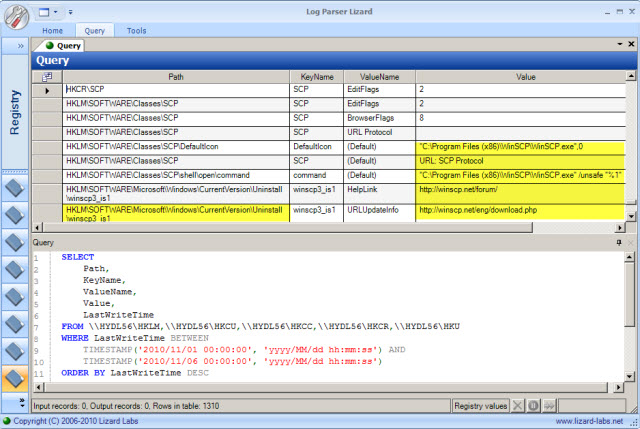
Task: Click the http://winscp.net/forum/ value cell
Action: tap(520, 193)
